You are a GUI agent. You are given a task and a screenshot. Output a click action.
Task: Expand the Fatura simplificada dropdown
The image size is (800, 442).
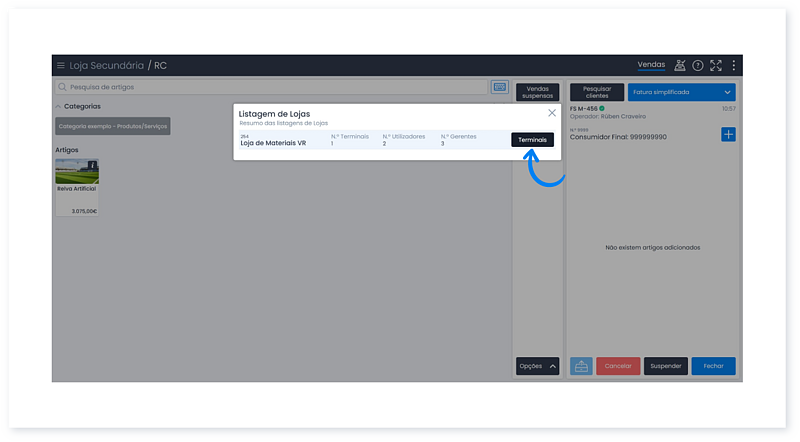point(683,92)
